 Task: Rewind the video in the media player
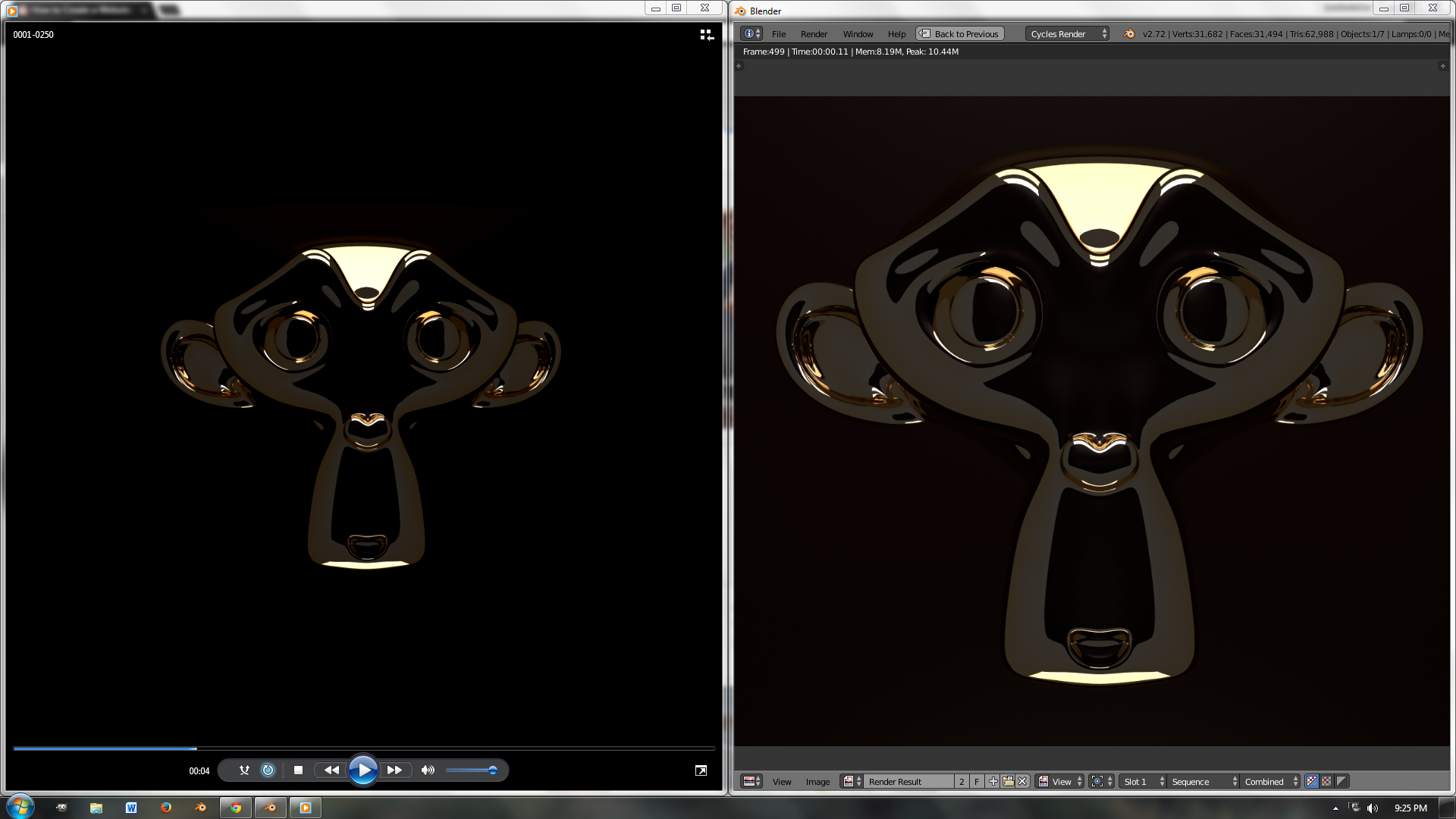(331, 770)
